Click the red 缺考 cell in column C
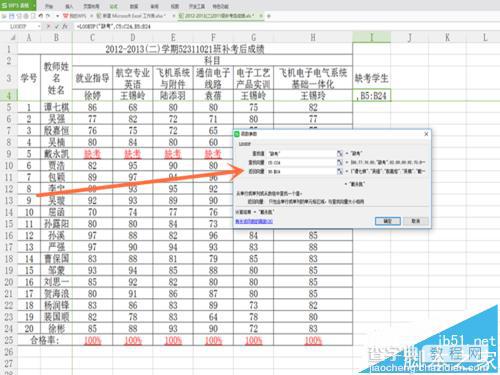Screen dimensions: 500x375 (x=92, y=154)
